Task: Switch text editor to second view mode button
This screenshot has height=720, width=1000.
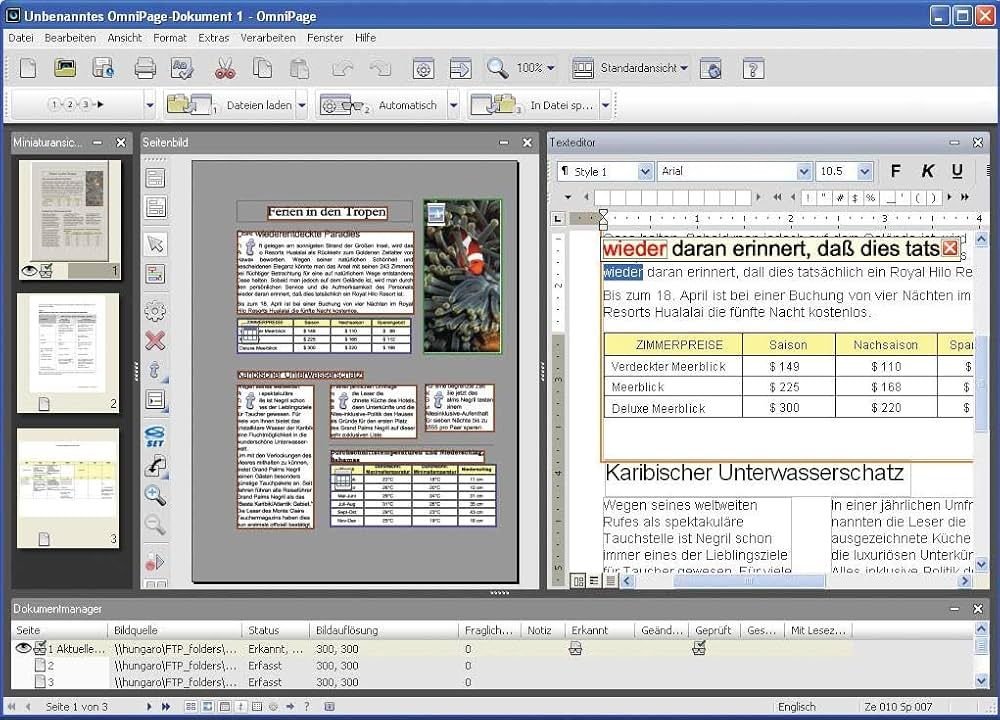Action: coord(594,581)
